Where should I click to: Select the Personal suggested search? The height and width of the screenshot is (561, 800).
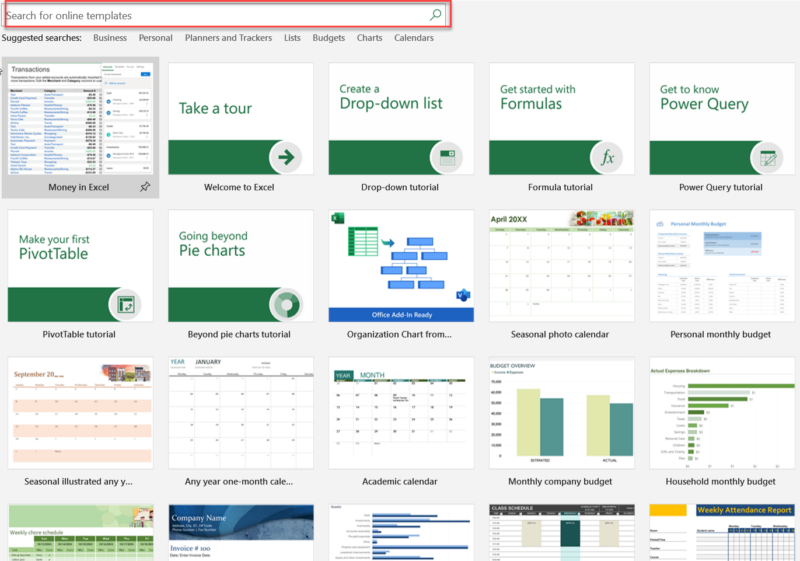(155, 38)
